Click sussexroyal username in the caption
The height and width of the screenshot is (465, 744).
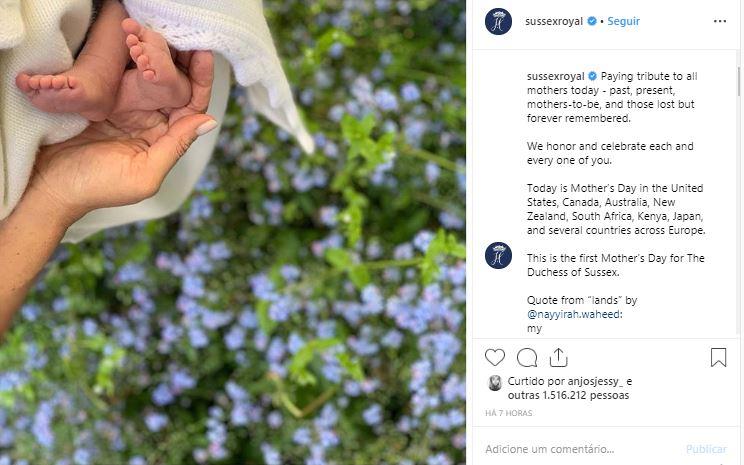pos(555,76)
